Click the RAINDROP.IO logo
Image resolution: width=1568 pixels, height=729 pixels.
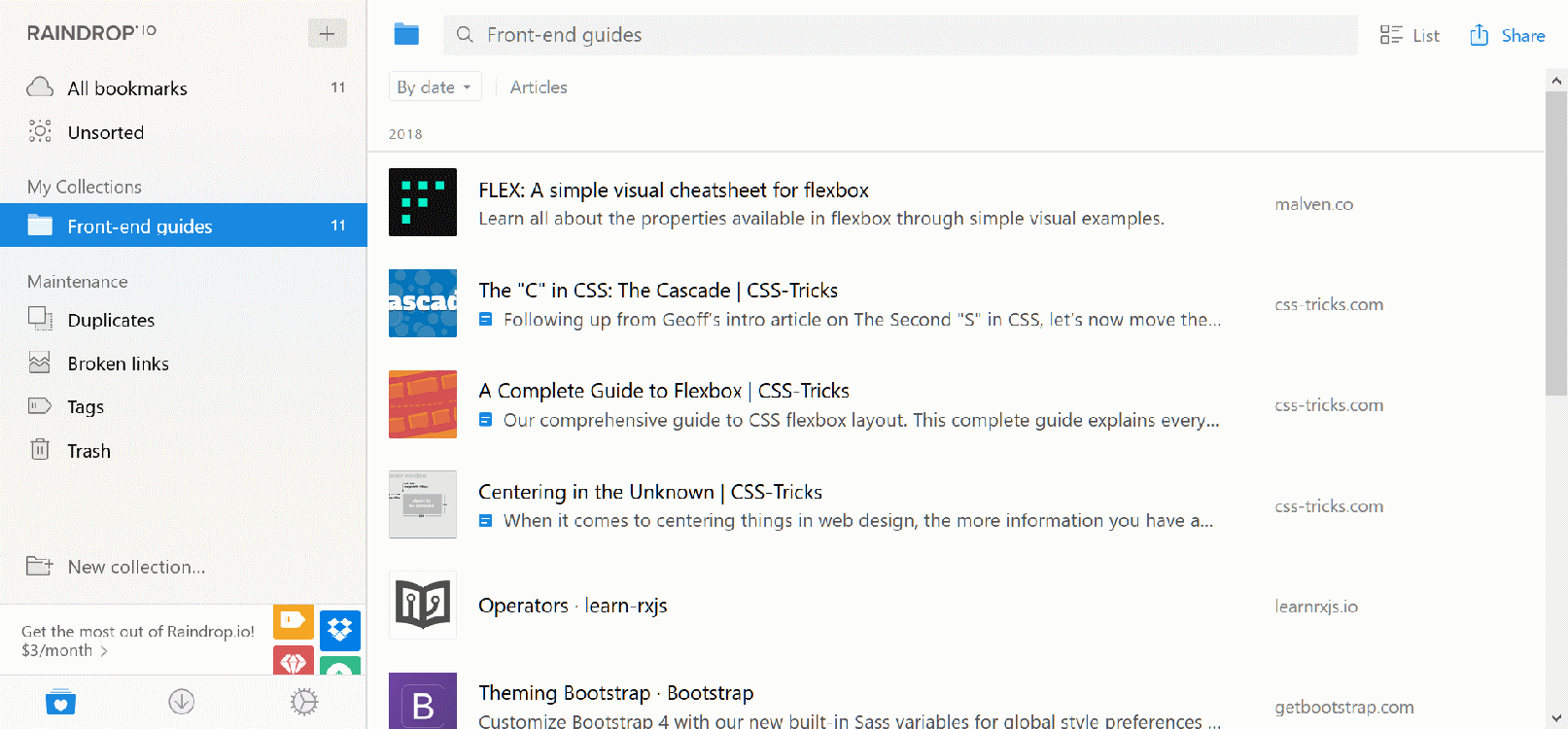pos(91,32)
